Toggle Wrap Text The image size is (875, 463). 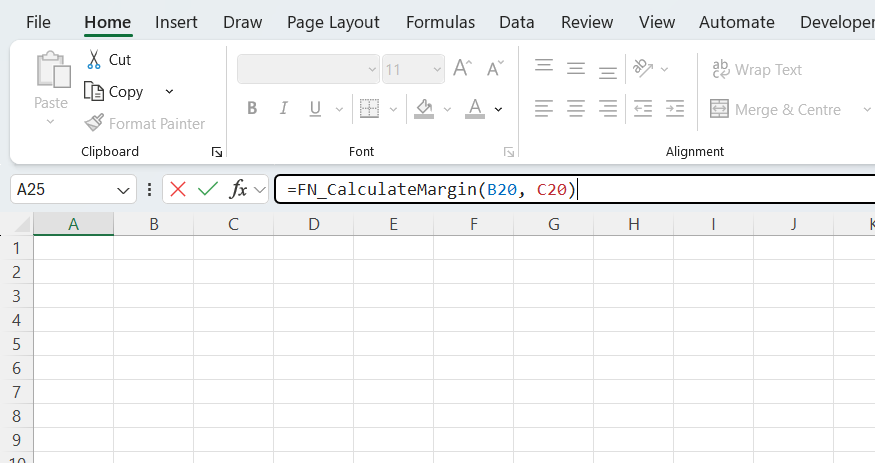pos(757,70)
